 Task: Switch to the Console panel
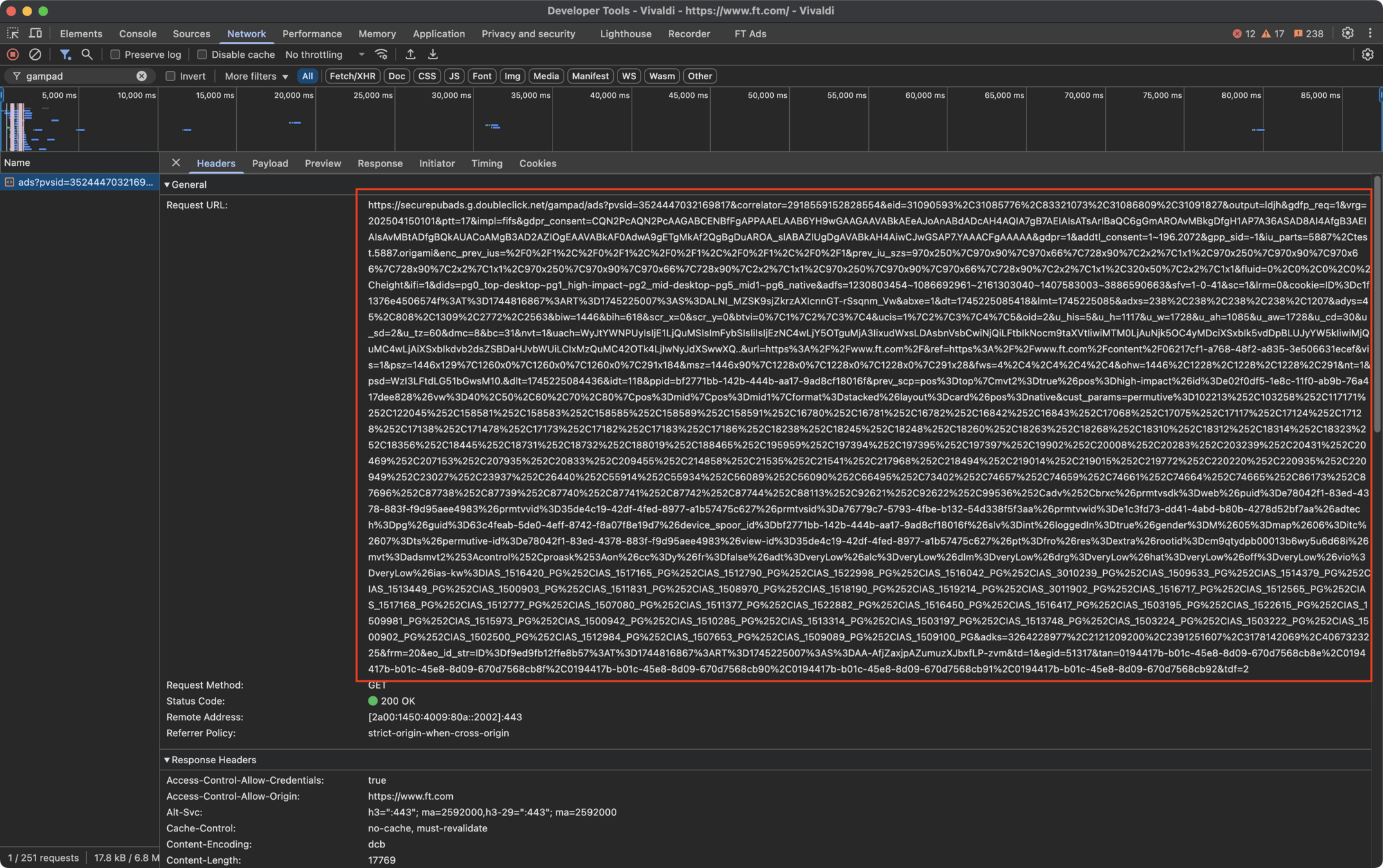[x=138, y=33]
